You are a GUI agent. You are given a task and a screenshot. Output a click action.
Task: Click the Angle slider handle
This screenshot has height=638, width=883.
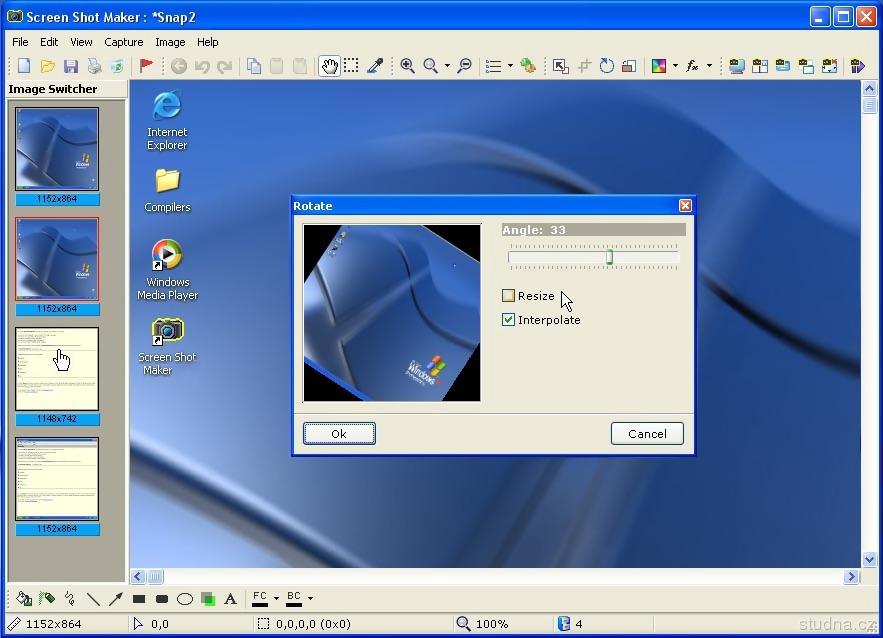(609, 257)
